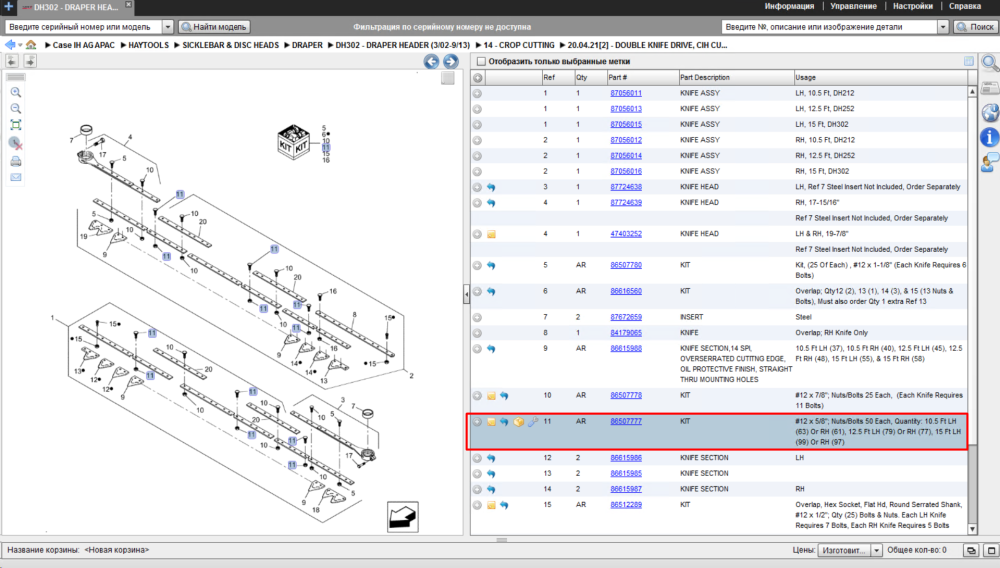Click the basket copy icon in the status bar
1000x568 pixels.
(x=971, y=550)
